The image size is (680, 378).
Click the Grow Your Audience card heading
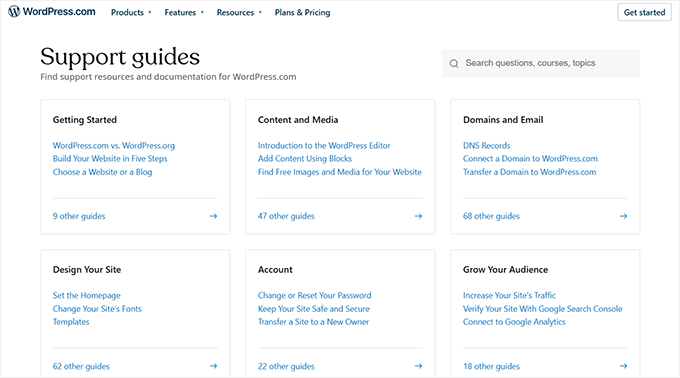pyautogui.click(x=505, y=270)
